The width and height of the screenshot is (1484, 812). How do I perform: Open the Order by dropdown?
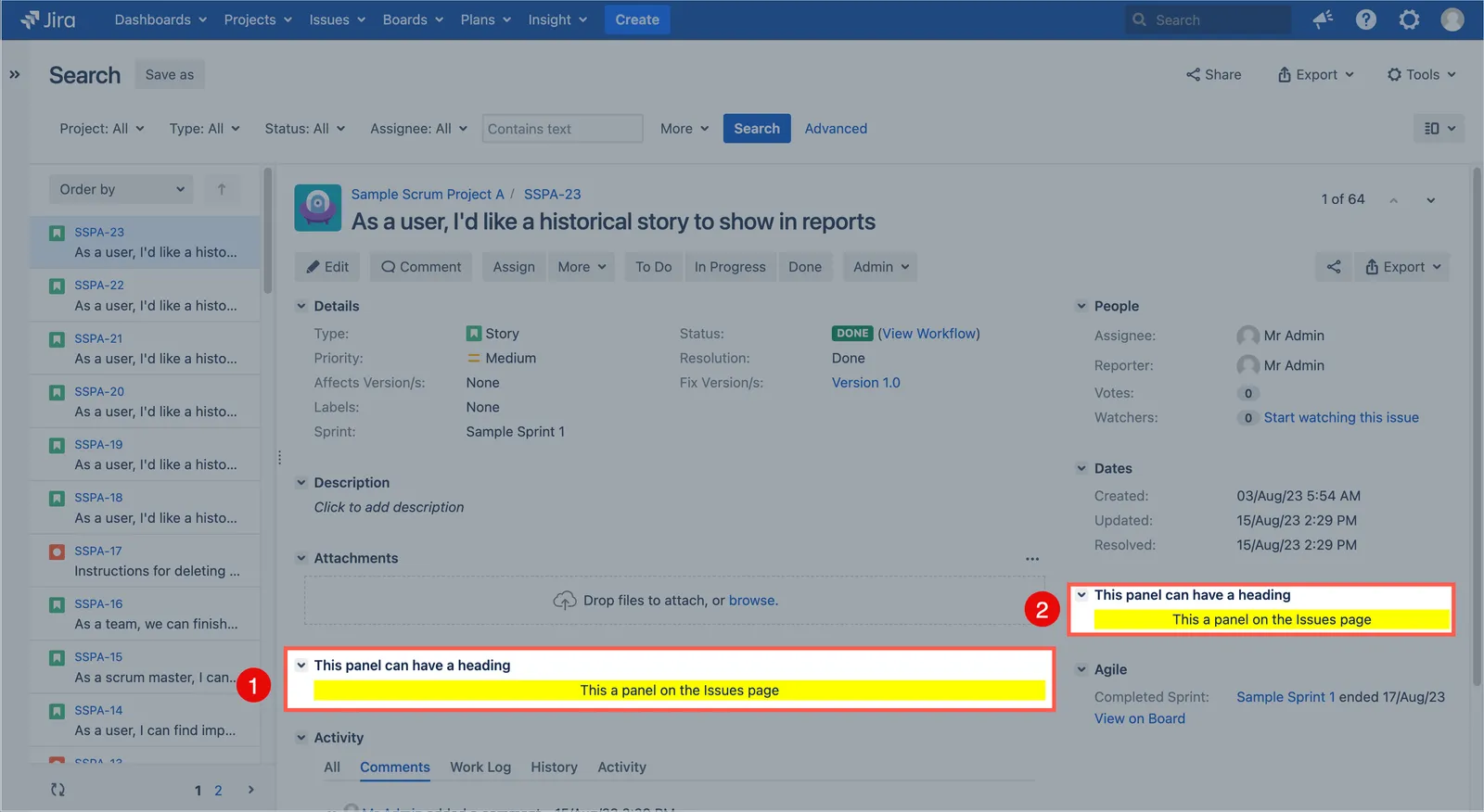(x=122, y=189)
